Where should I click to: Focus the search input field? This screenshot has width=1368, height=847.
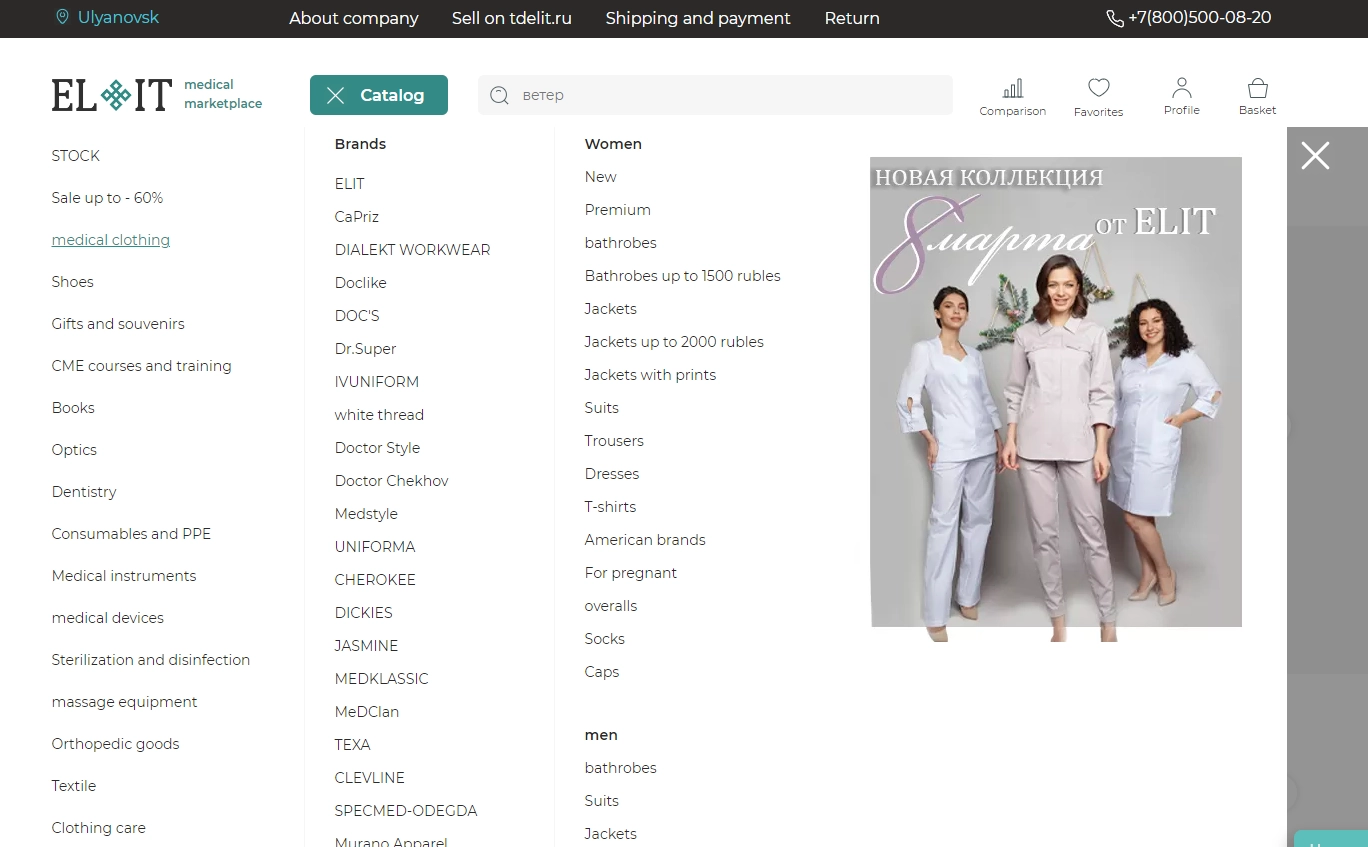[715, 95]
